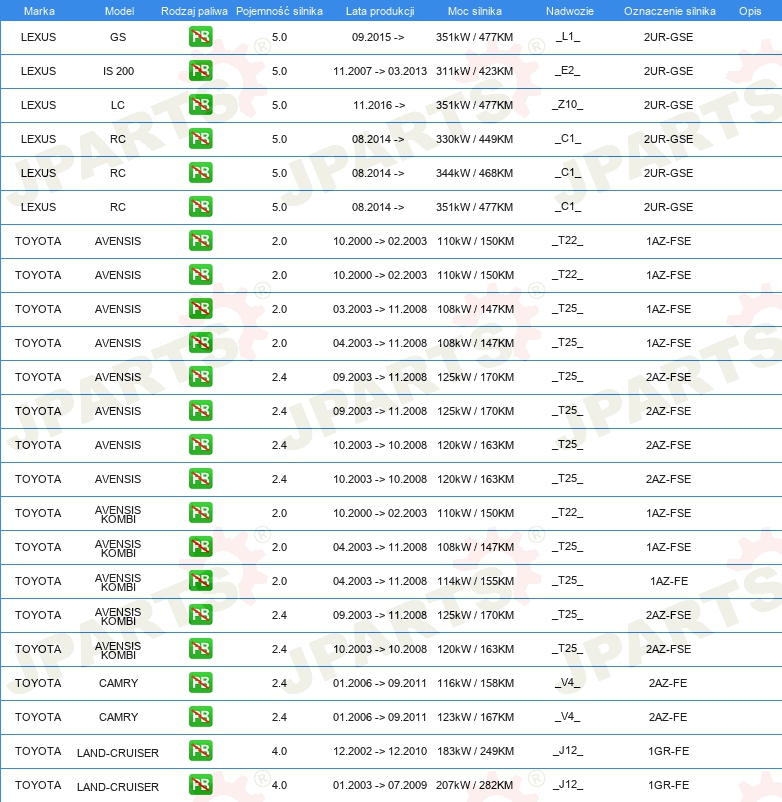Select the LC model cell
782x802 pixels.
coord(118,105)
